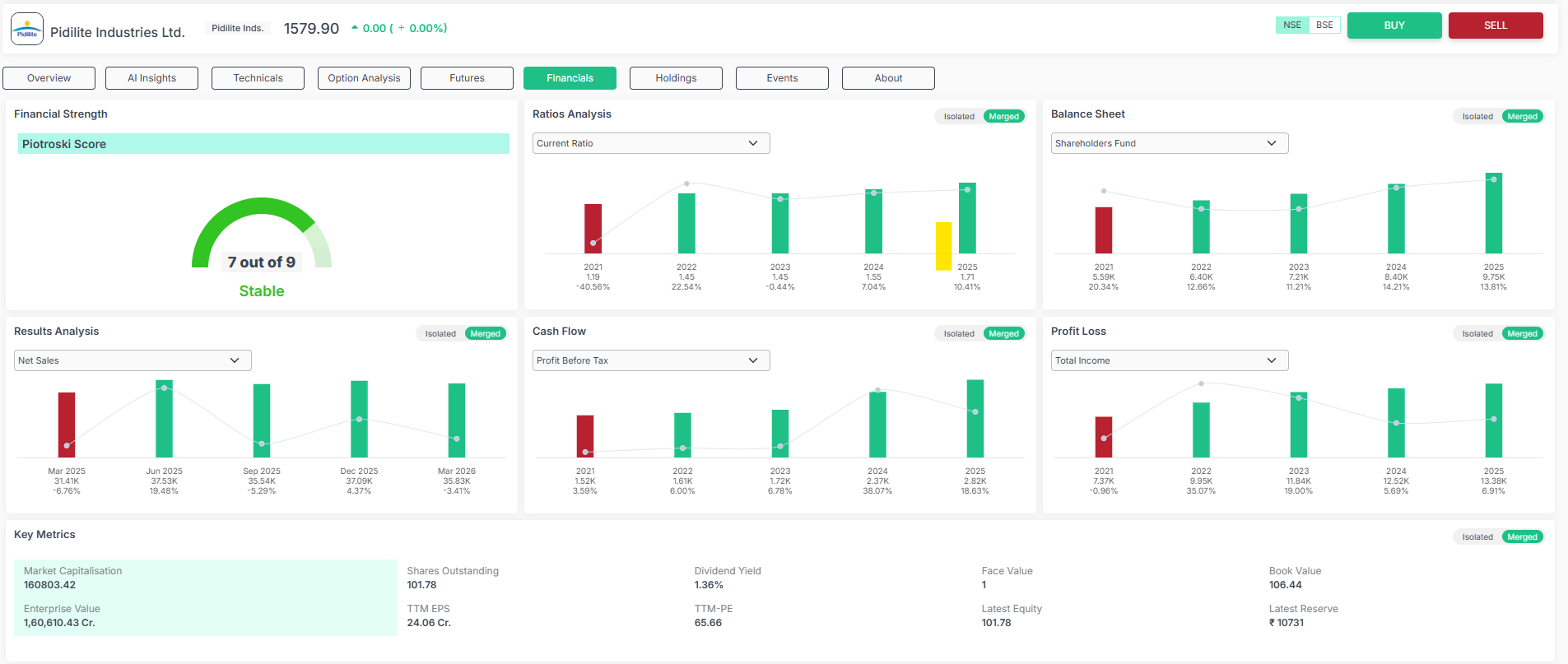Click the red 2021 bar in Balance Sheet chart

pos(1103,230)
